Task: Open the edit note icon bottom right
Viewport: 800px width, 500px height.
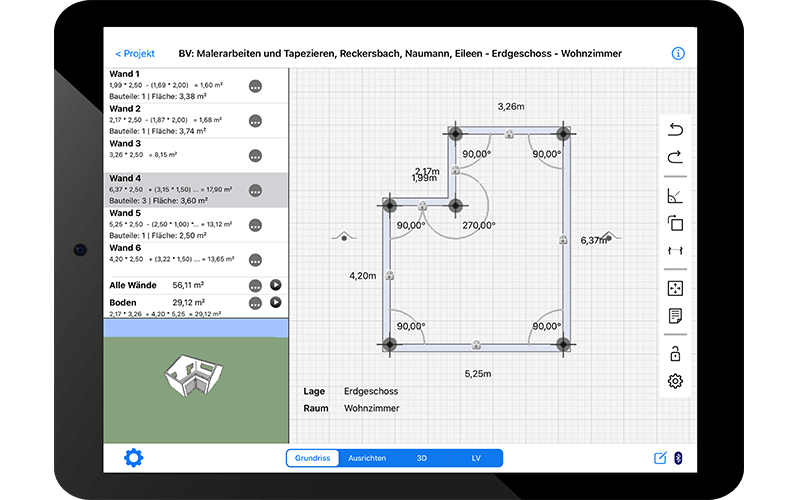Action: [660, 458]
